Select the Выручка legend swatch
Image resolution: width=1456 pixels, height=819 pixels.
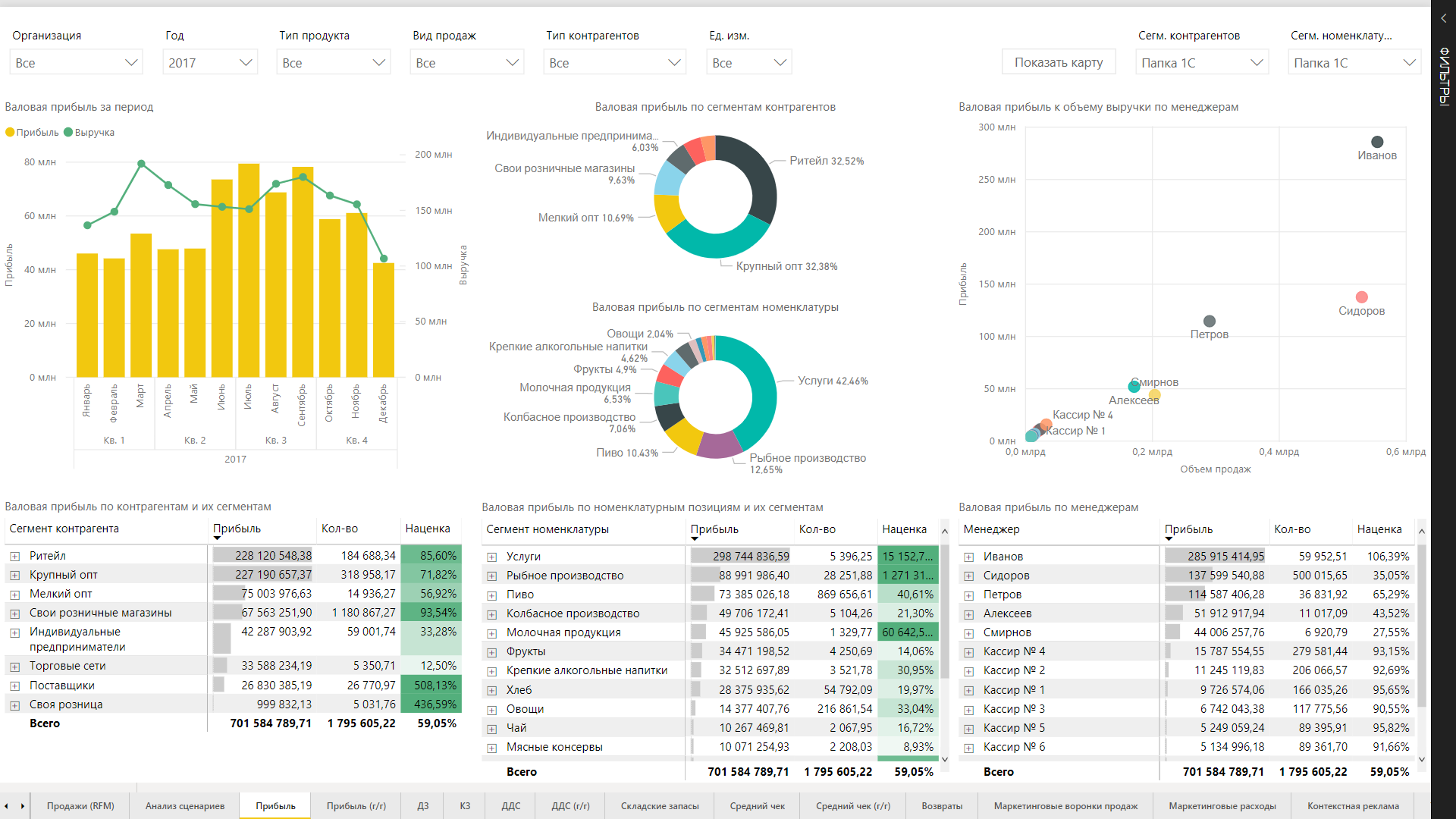coord(68,132)
